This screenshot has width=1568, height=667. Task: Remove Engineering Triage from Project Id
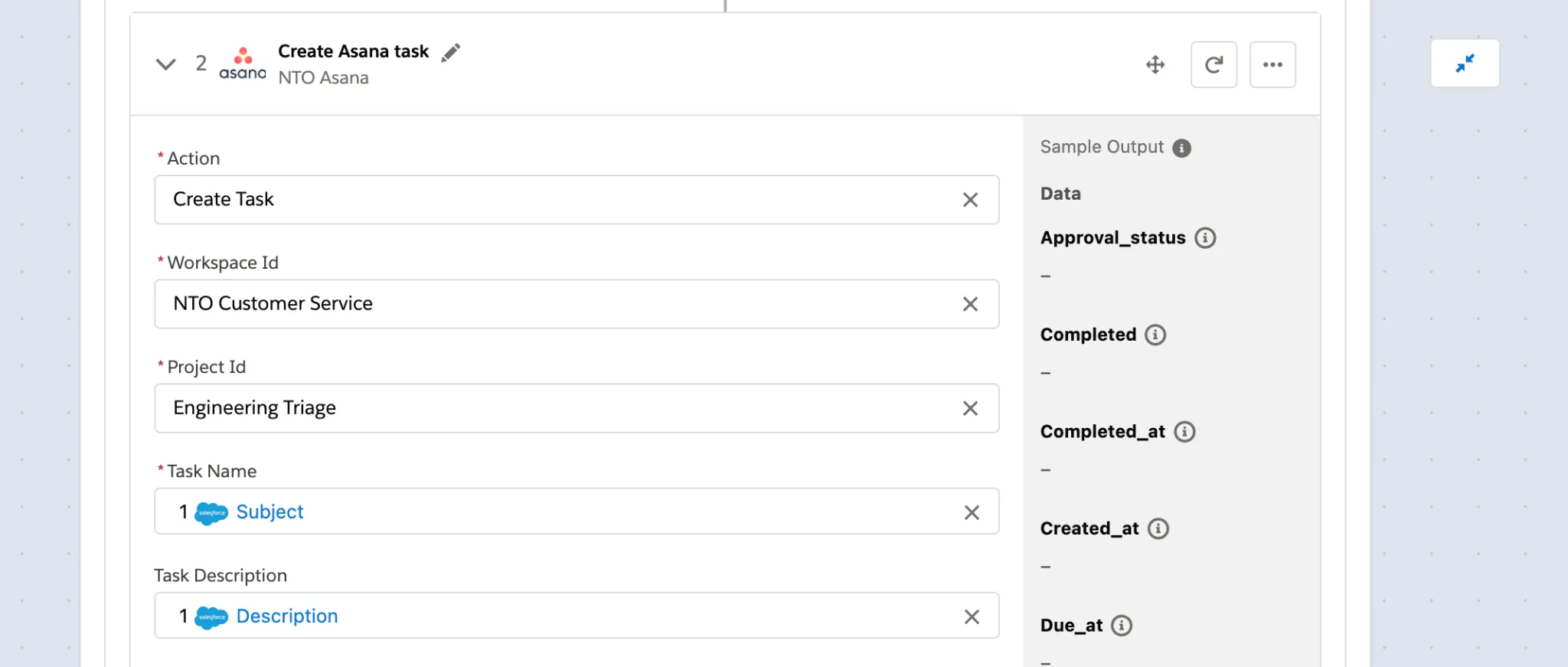971,408
